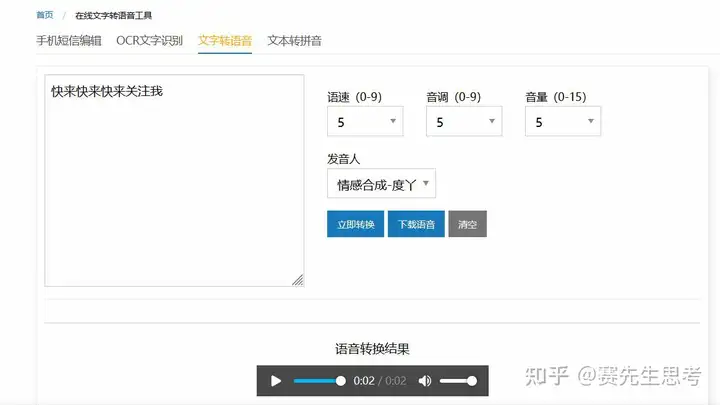Clear text with 清空 button
Viewport: 720px width, 405px height.
pos(467,224)
